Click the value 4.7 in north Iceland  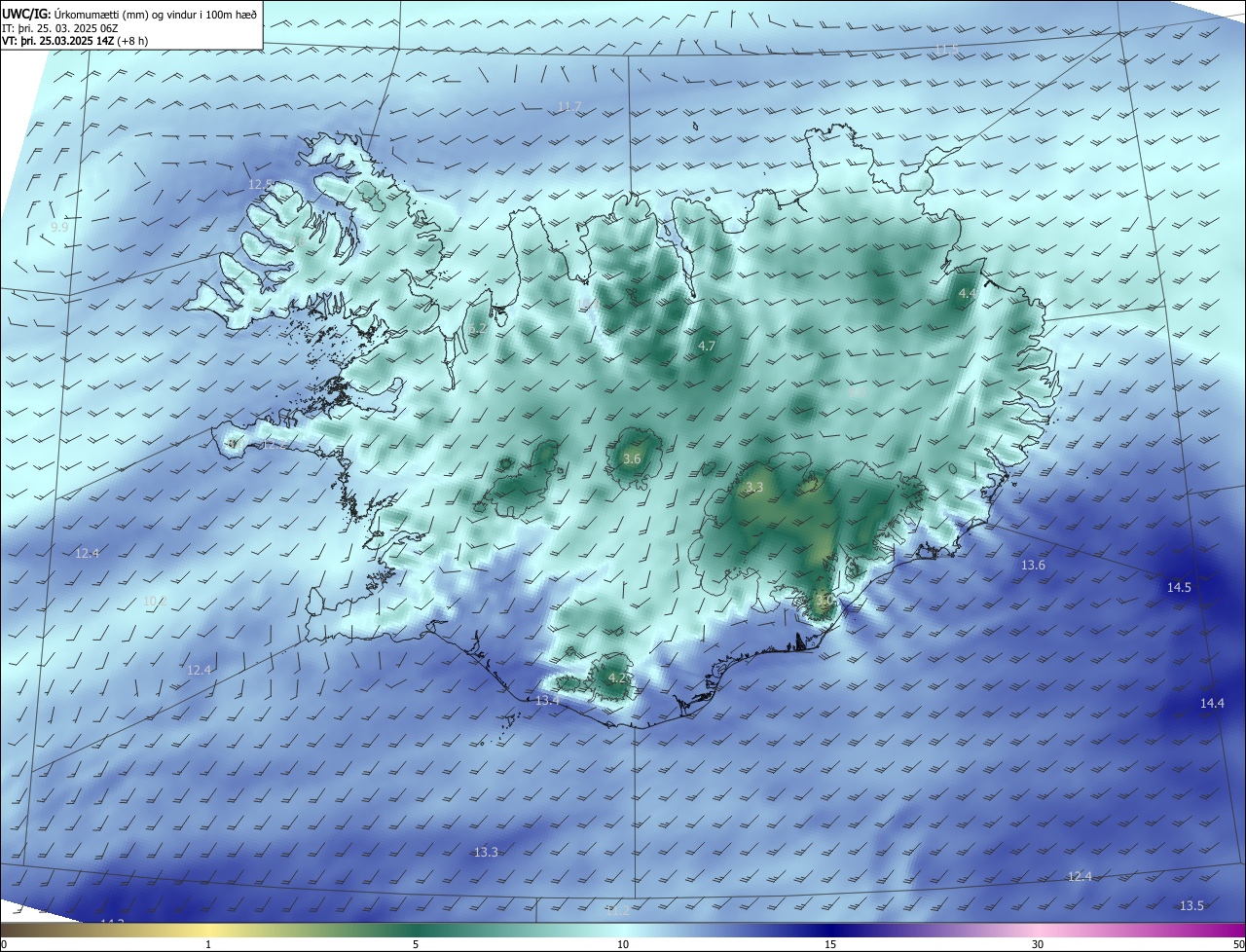(x=707, y=346)
